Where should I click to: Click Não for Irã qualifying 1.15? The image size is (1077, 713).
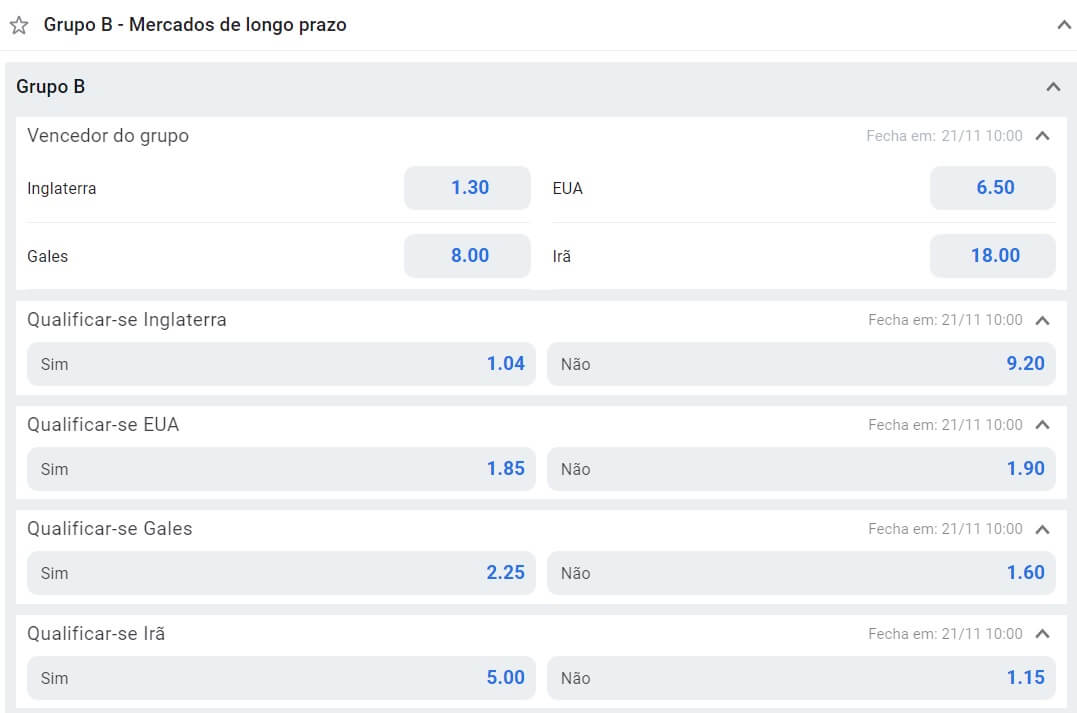click(802, 678)
